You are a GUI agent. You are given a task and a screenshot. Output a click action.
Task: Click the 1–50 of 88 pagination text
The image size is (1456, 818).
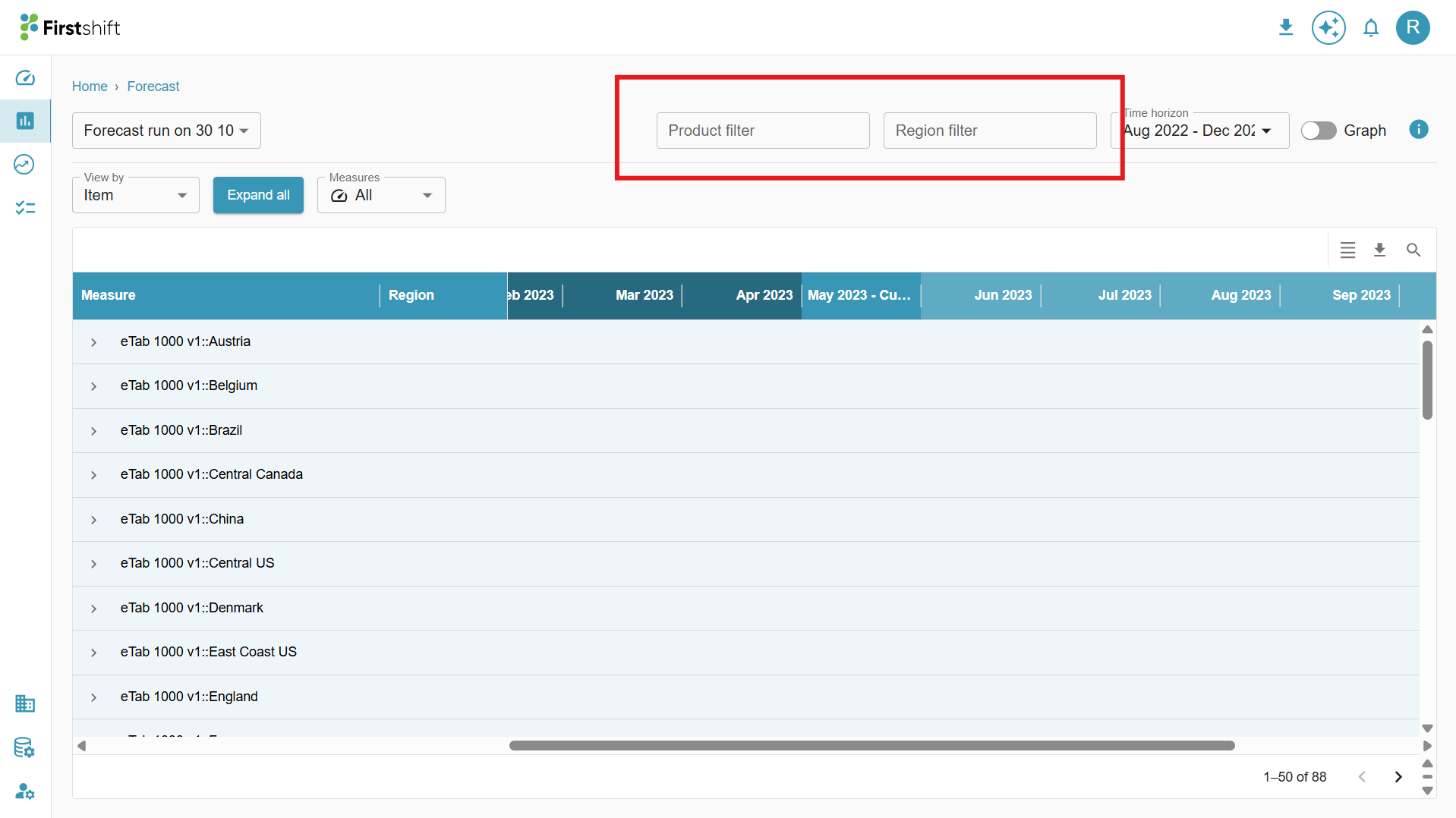point(1295,777)
